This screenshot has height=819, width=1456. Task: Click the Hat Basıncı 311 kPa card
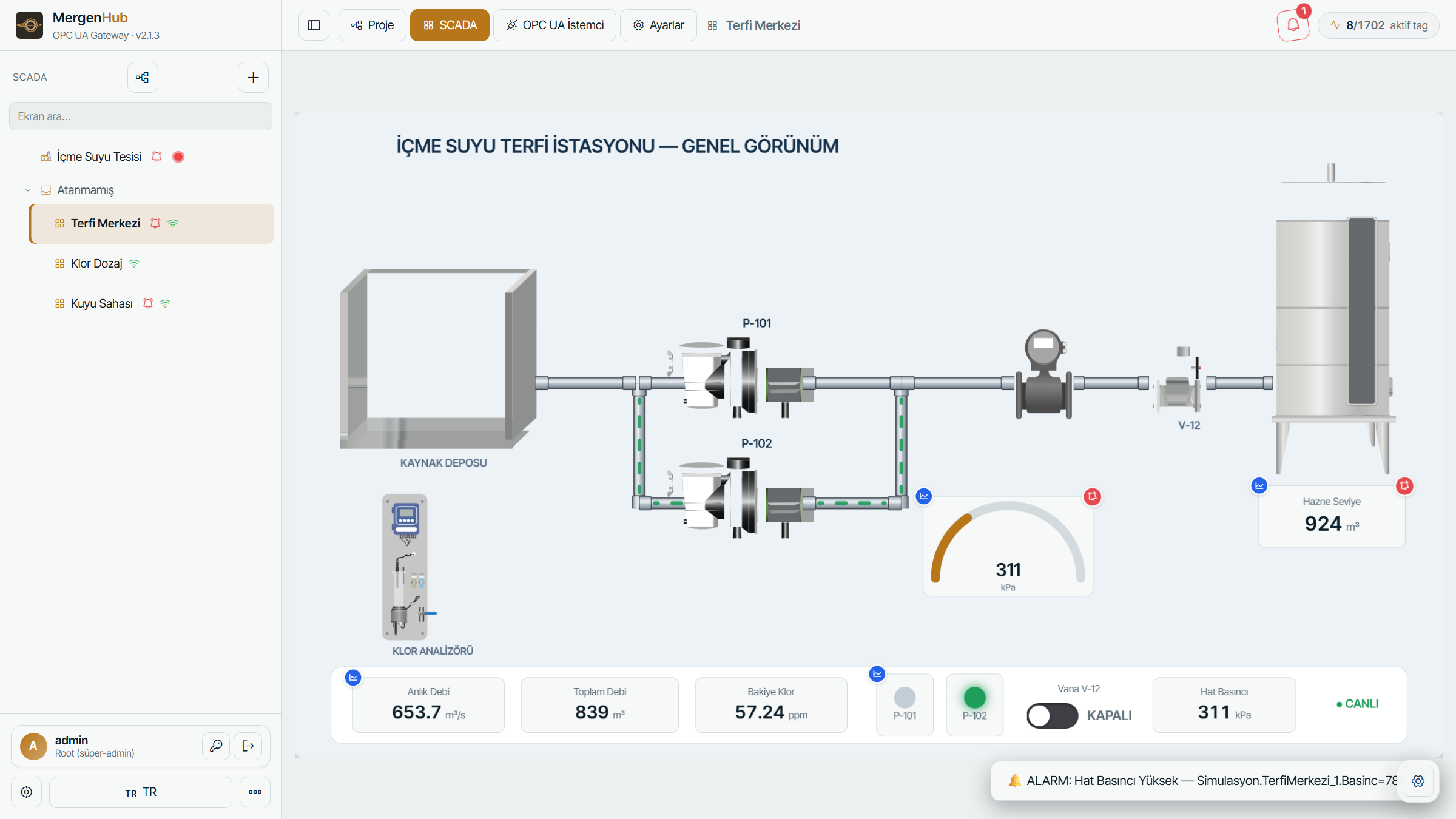[x=1224, y=705]
